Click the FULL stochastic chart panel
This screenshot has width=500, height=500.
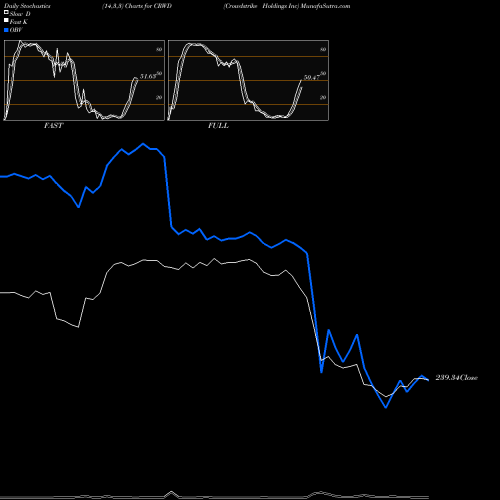click(x=248, y=80)
